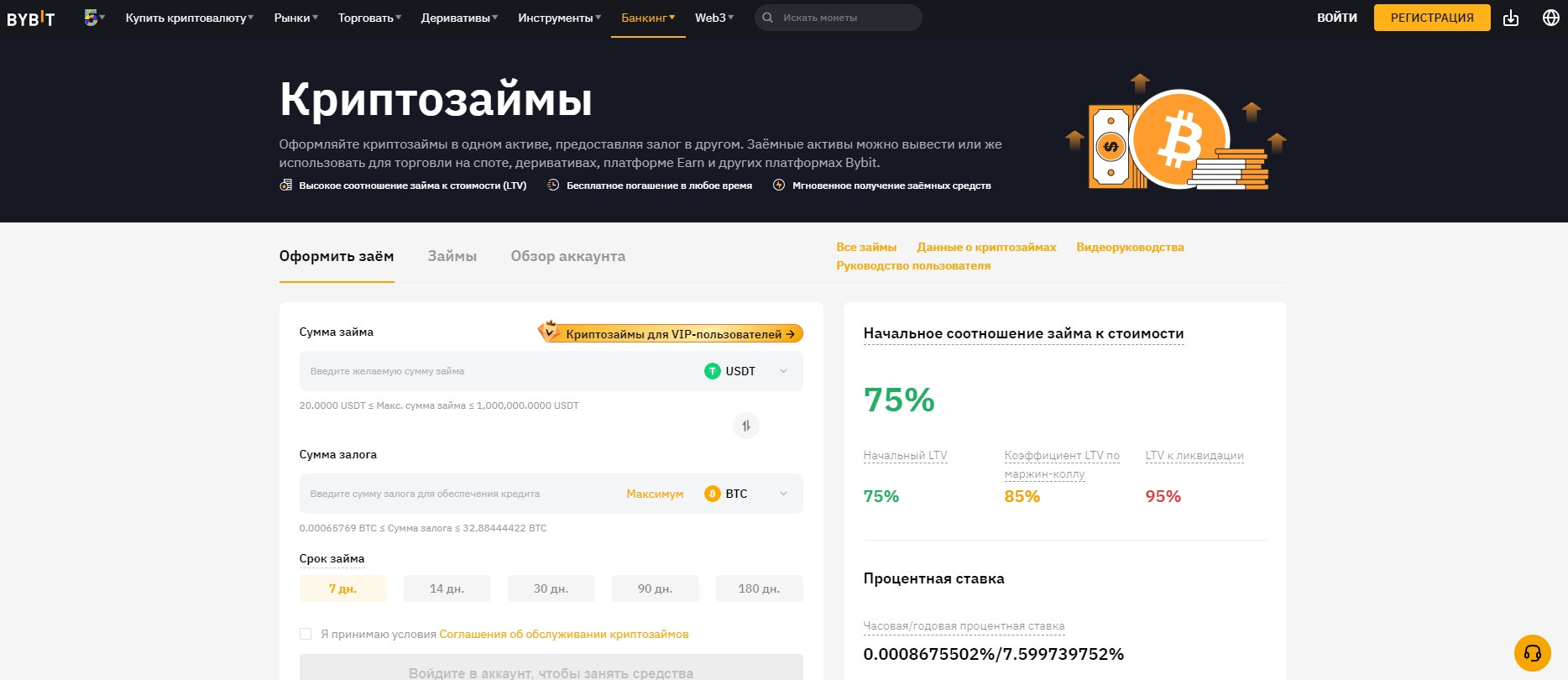Click the search magnifier icon

(x=767, y=18)
